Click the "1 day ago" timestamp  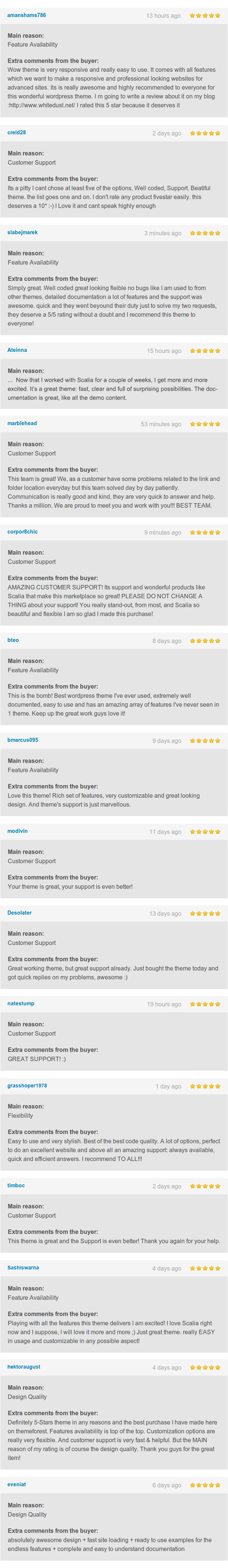click(x=168, y=1087)
